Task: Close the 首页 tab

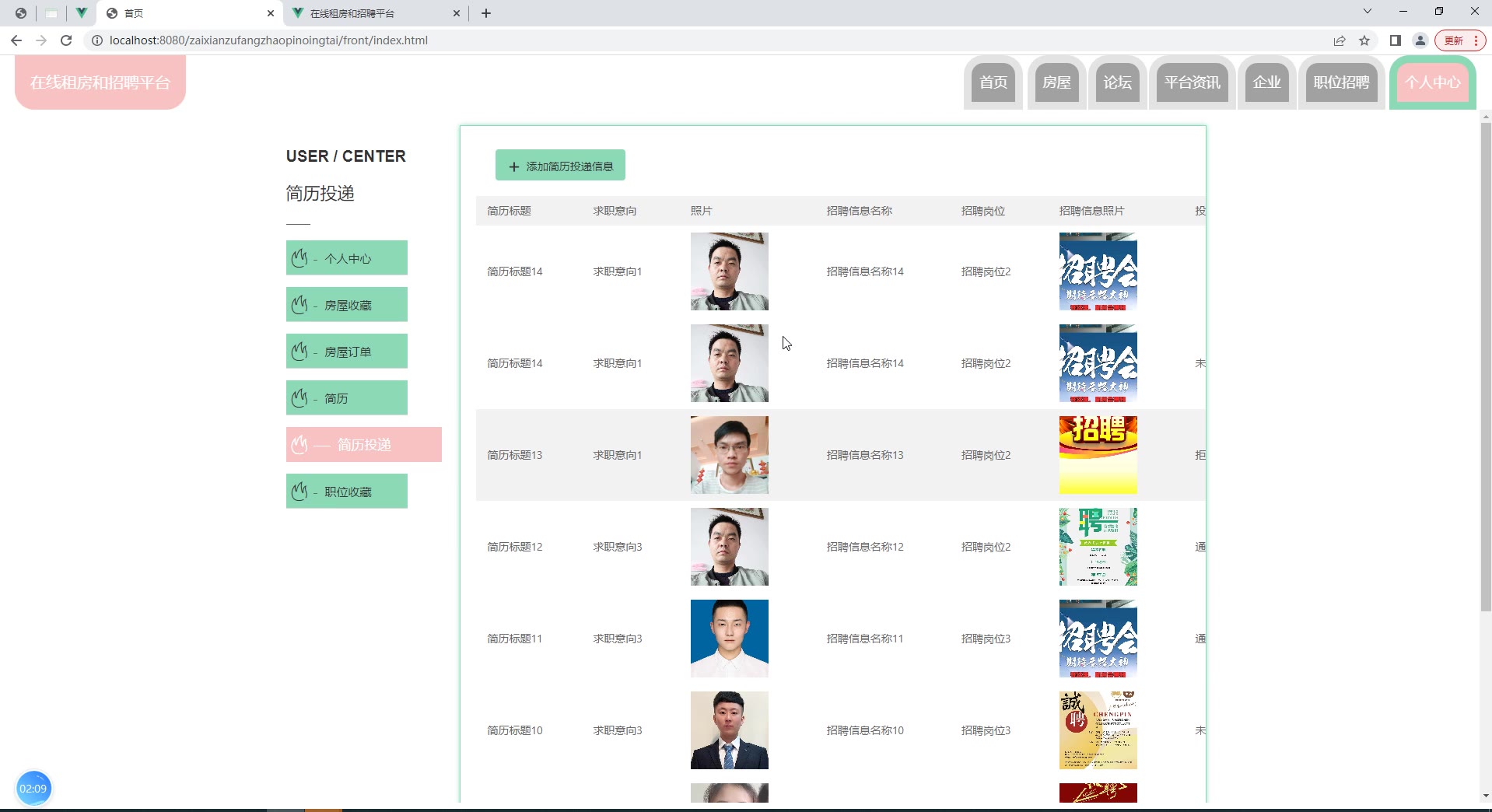Action: coord(271,13)
